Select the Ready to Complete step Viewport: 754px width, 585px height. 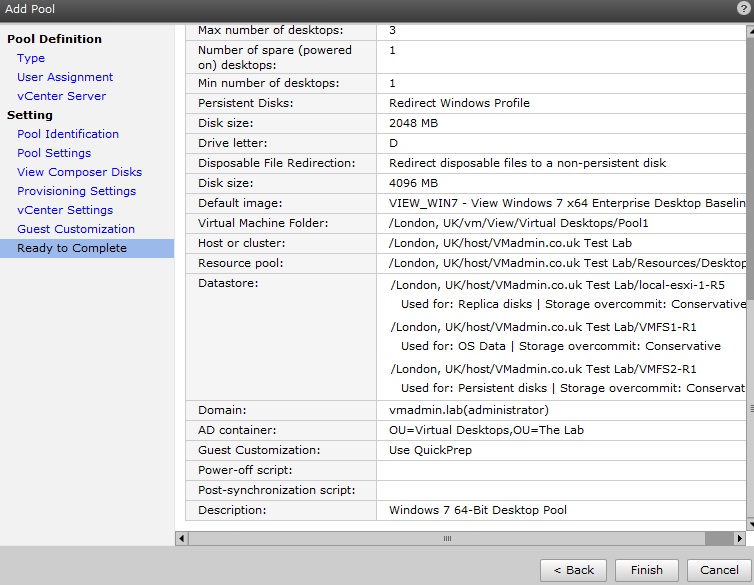pyautogui.click(x=87, y=248)
